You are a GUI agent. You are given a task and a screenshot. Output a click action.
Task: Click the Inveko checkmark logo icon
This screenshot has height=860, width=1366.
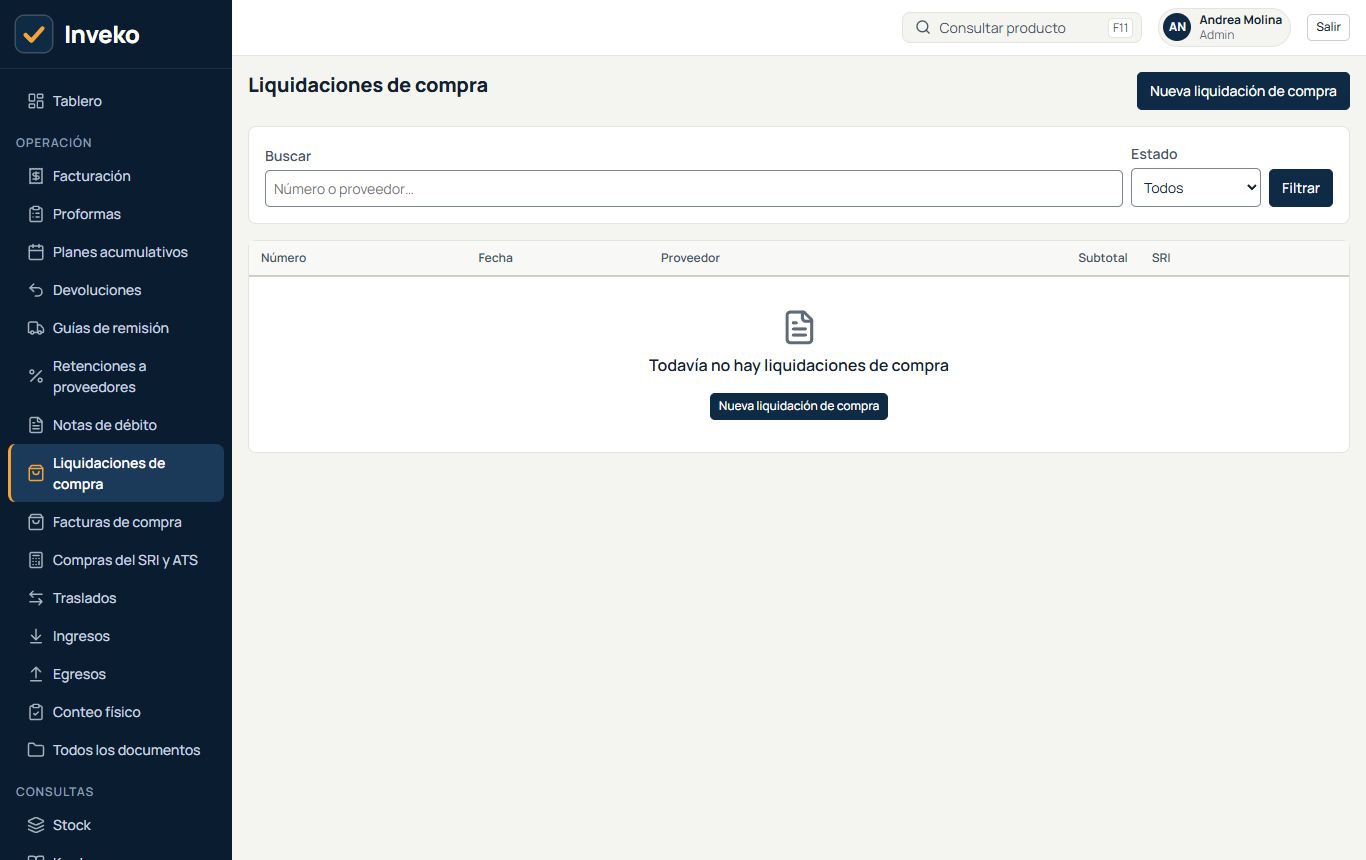[34, 34]
